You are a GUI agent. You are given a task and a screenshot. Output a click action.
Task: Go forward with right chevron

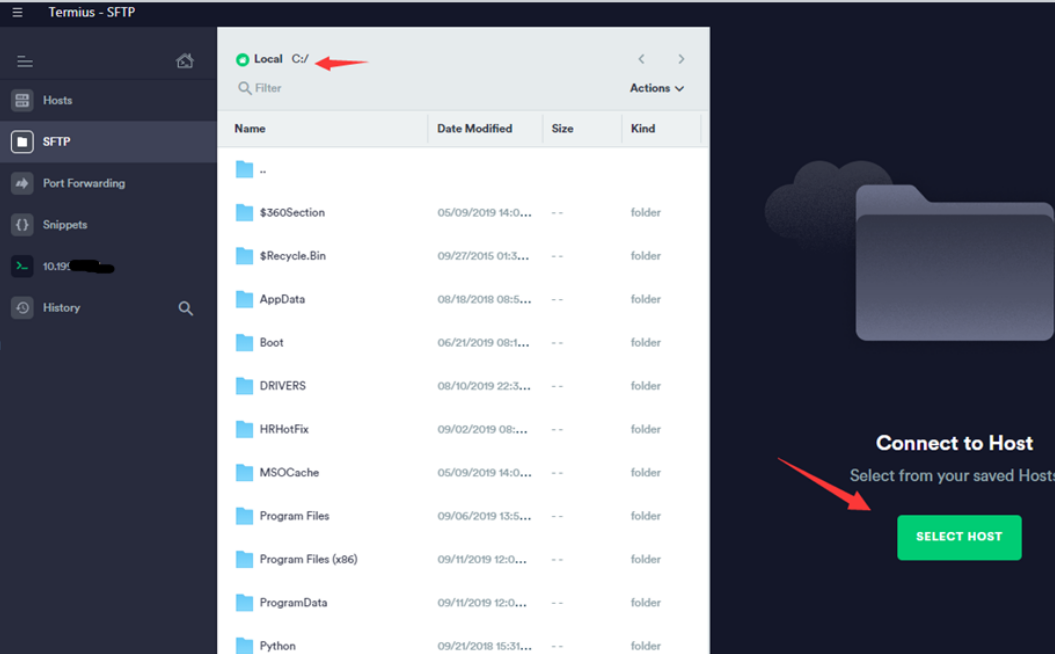pos(681,59)
